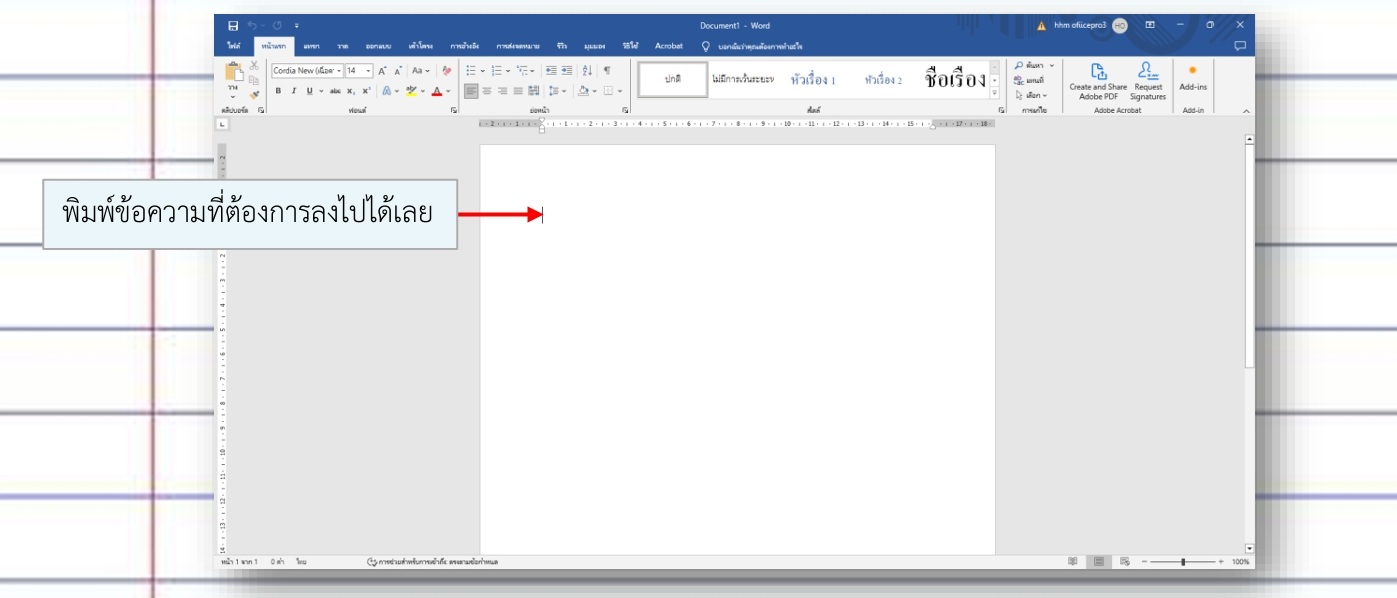Expand the Styles gallery More arrow
The width and height of the screenshot is (1397, 598).
point(994,93)
